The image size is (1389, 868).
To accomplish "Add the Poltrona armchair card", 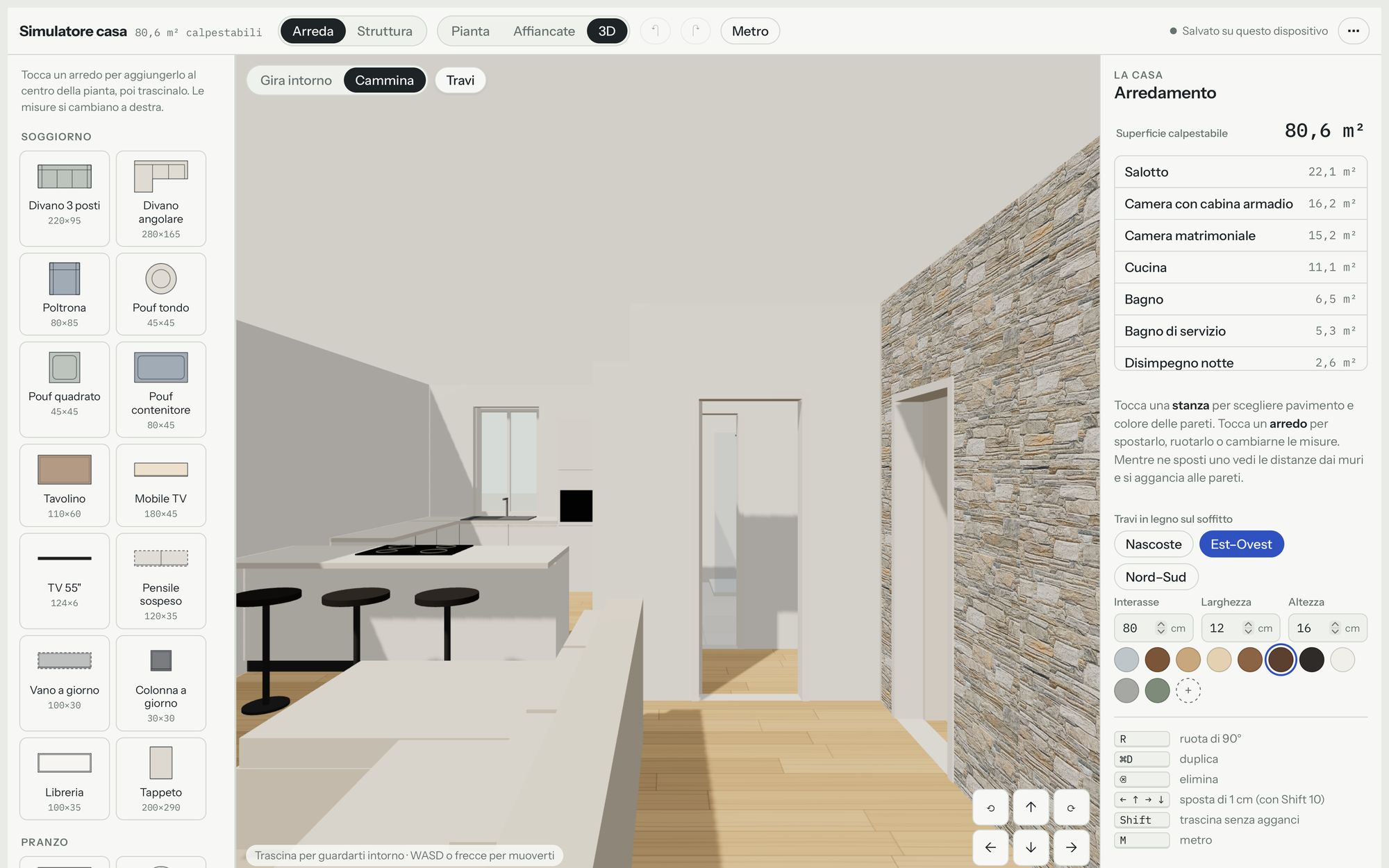I will coord(65,294).
